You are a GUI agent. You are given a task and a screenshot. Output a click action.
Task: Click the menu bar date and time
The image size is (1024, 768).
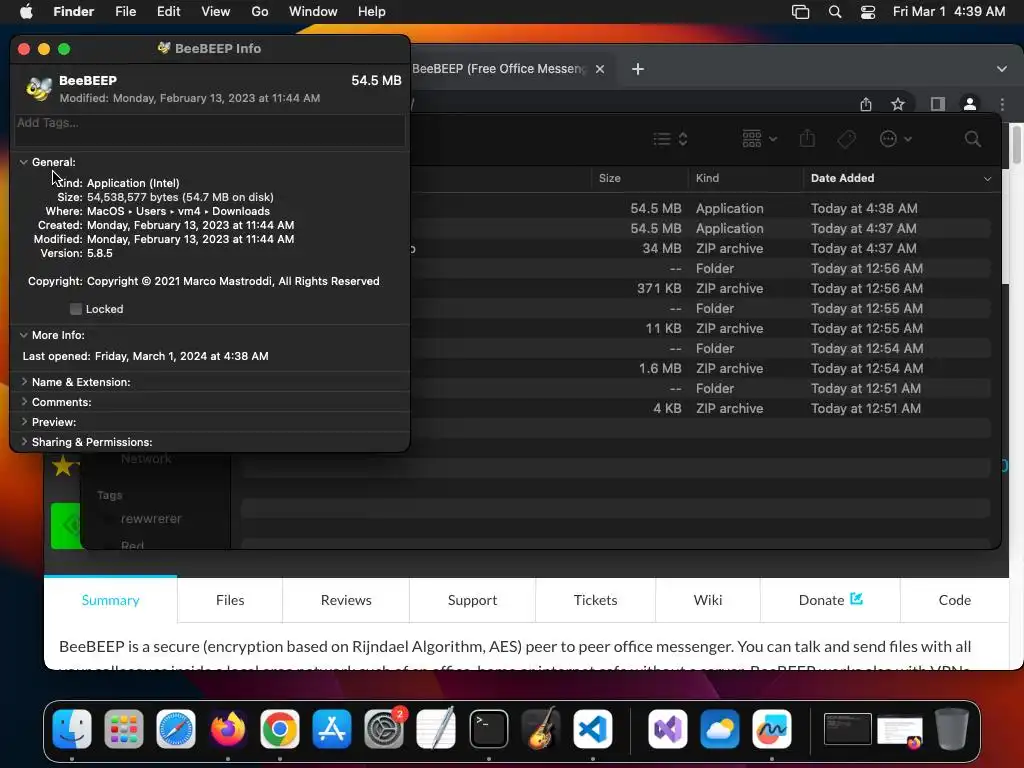pos(949,12)
